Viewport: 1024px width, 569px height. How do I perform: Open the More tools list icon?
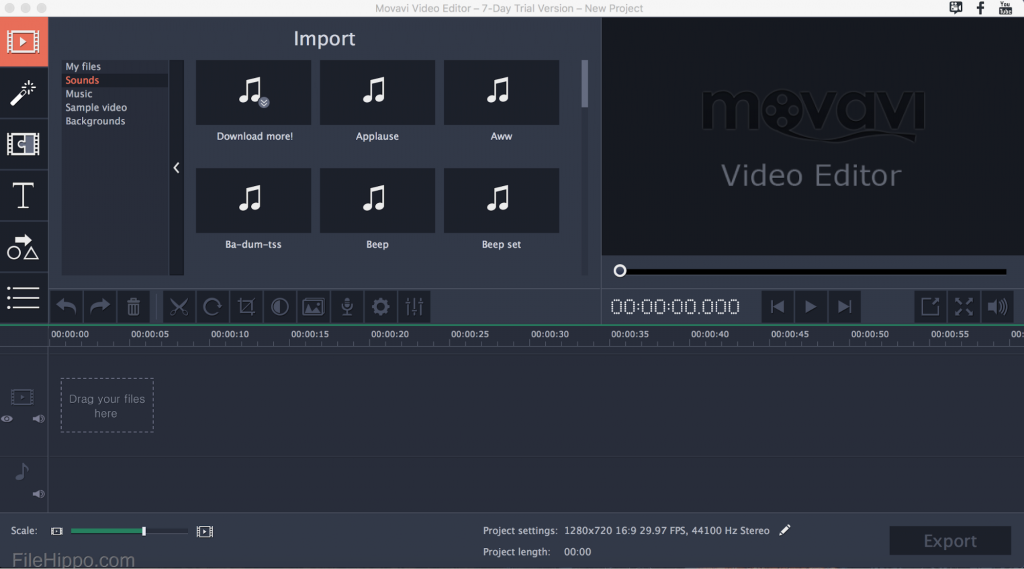pos(24,298)
